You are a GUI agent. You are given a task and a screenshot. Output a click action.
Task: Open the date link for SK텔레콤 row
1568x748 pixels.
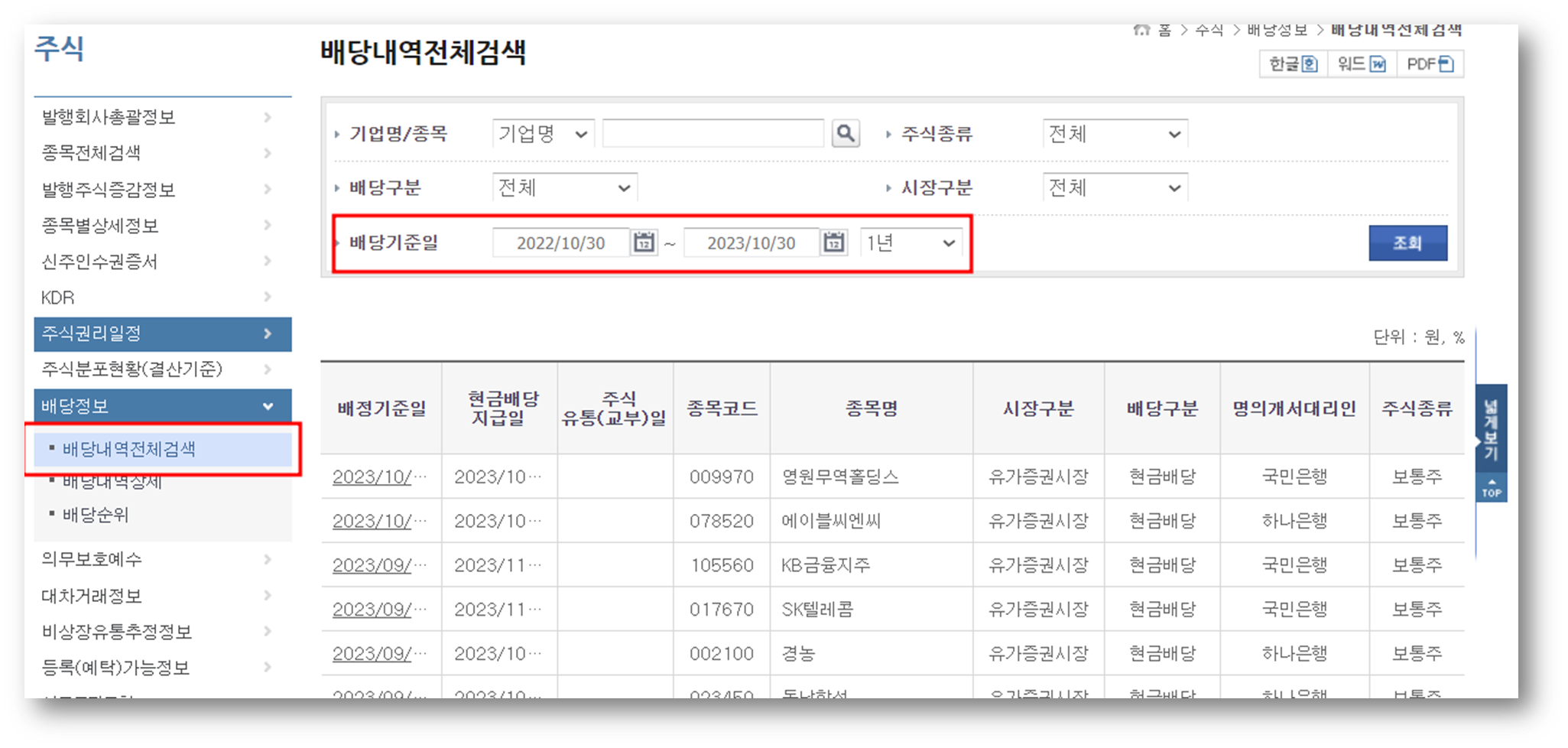[x=379, y=610]
